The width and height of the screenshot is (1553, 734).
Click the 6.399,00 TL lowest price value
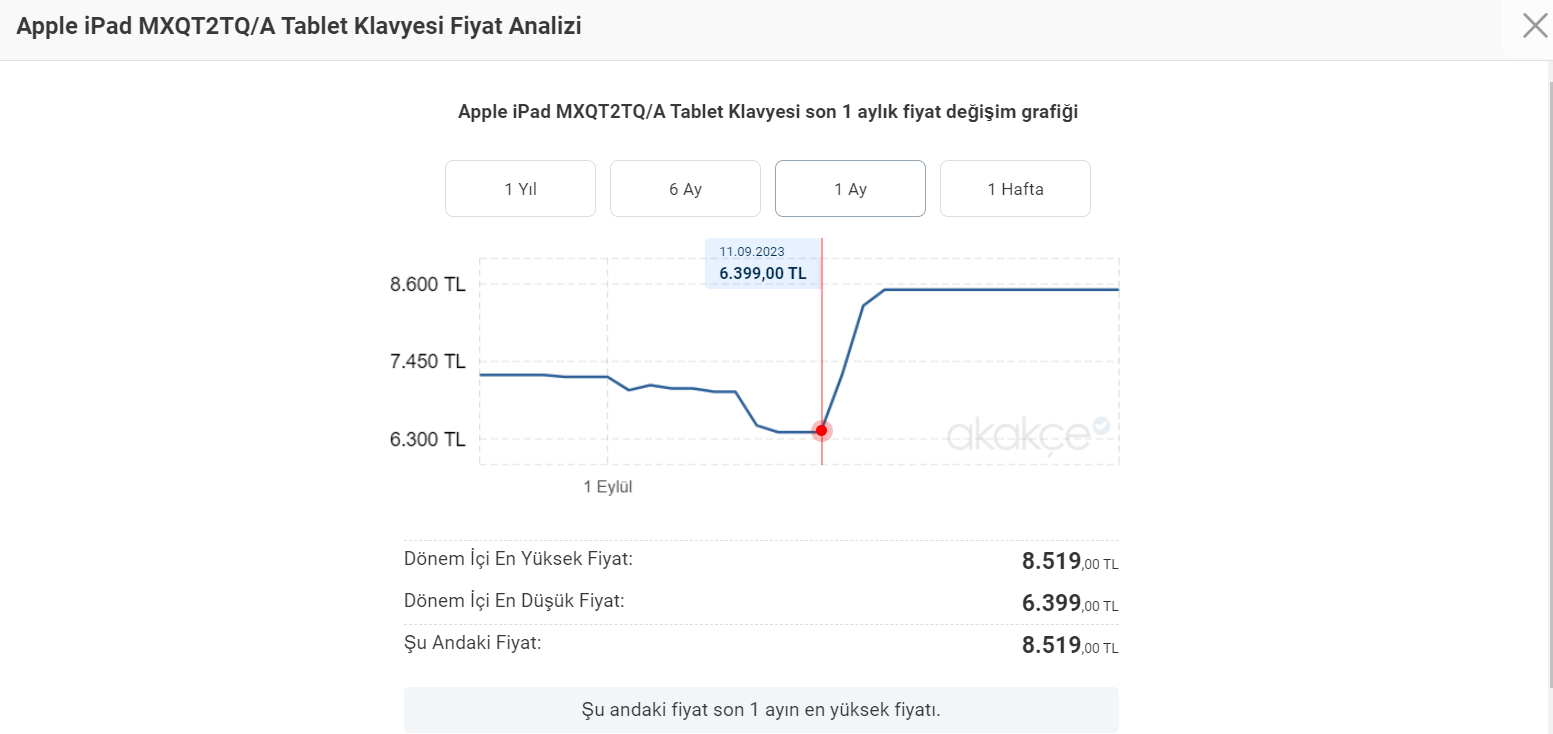click(x=1069, y=603)
